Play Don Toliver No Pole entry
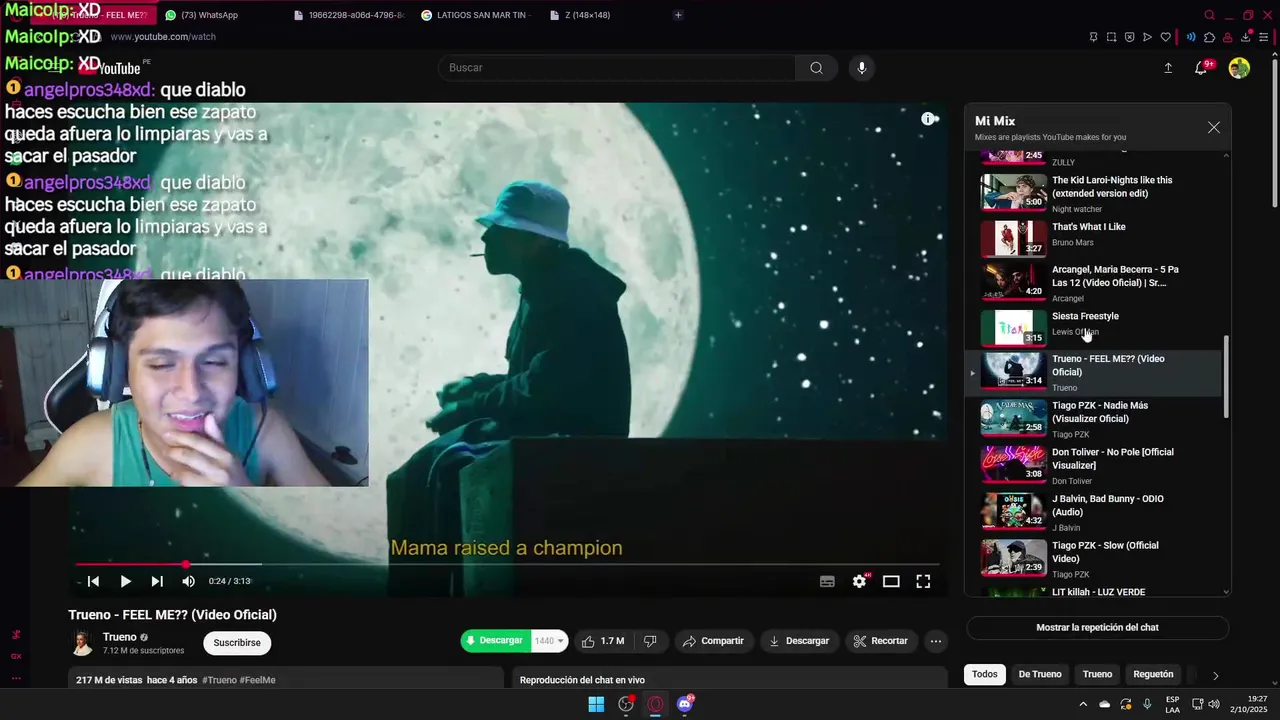This screenshot has height=720, width=1280. click(x=1093, y=465)
